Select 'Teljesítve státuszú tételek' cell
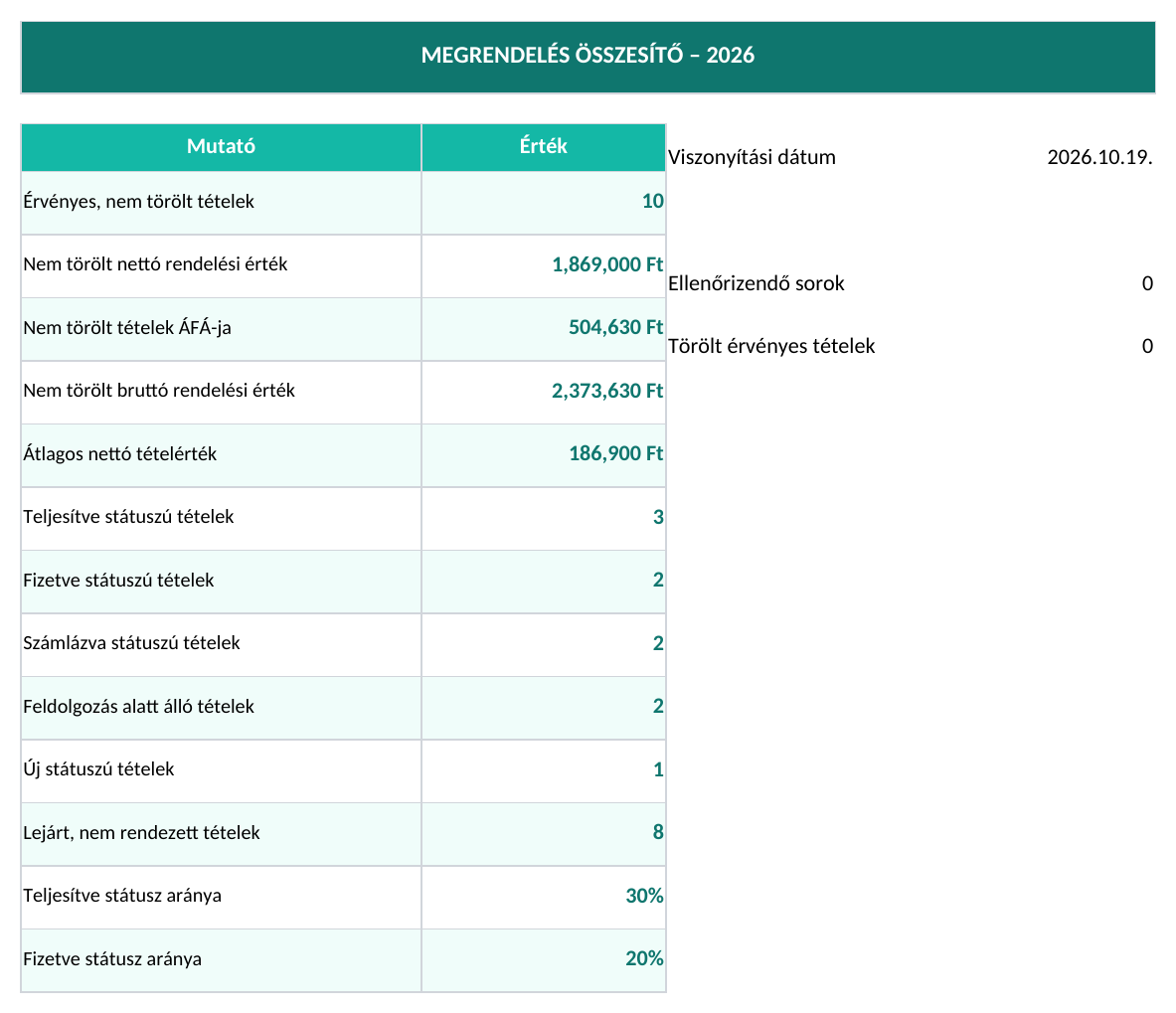The image size is (1176, 1013). click(x=222, y=518)
